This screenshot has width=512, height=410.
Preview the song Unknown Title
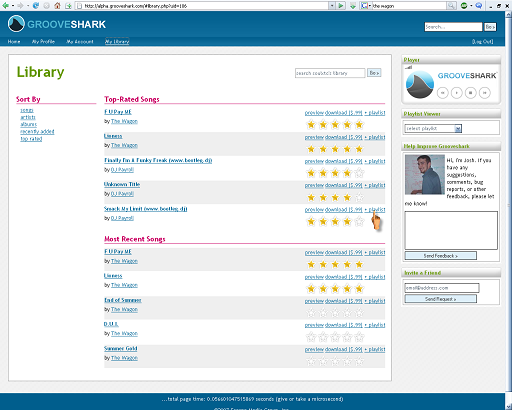pos(314,185)
